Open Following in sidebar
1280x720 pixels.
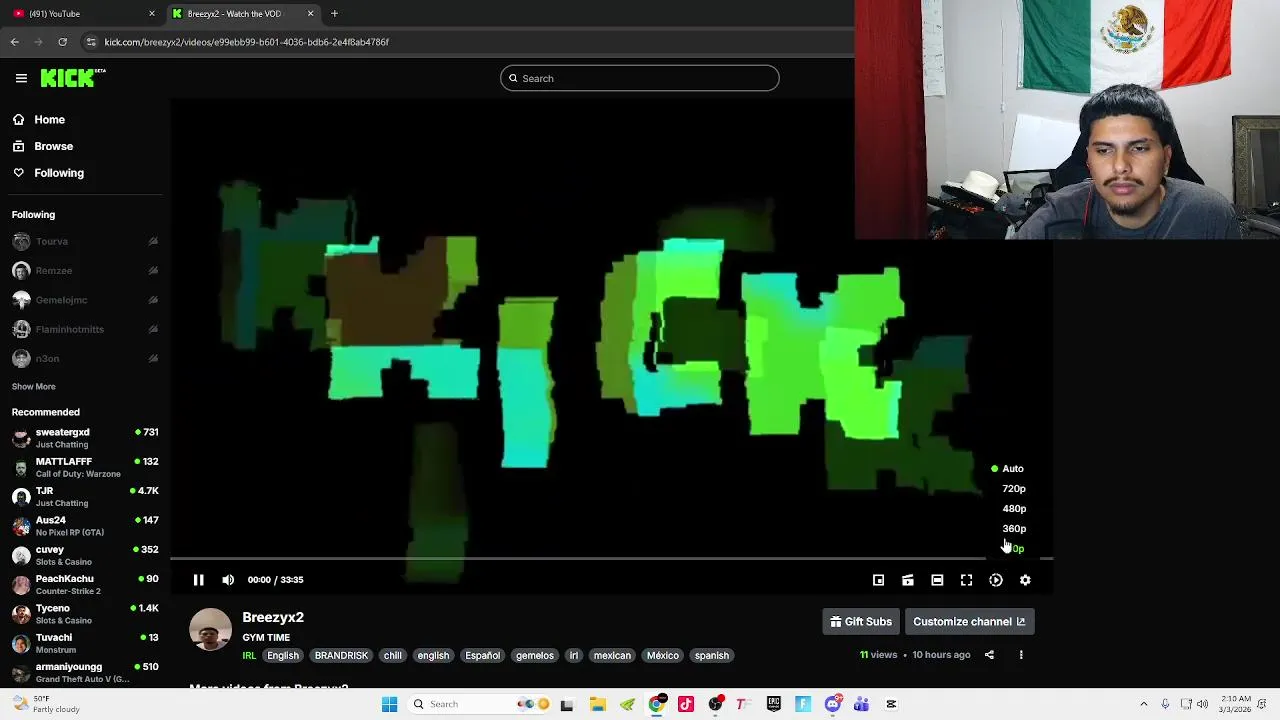59,173
